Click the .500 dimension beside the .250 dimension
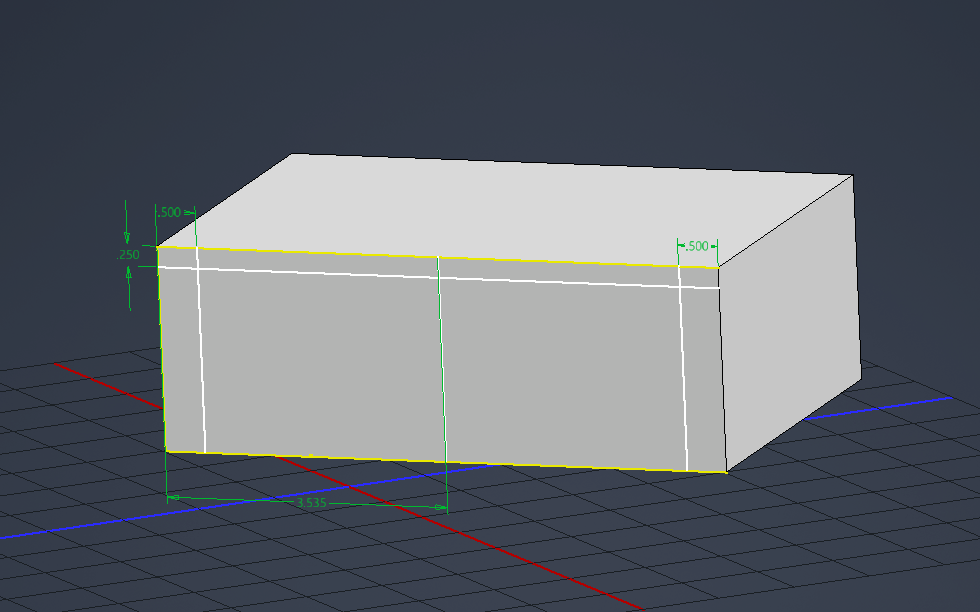980x612 pixels. 169,213
